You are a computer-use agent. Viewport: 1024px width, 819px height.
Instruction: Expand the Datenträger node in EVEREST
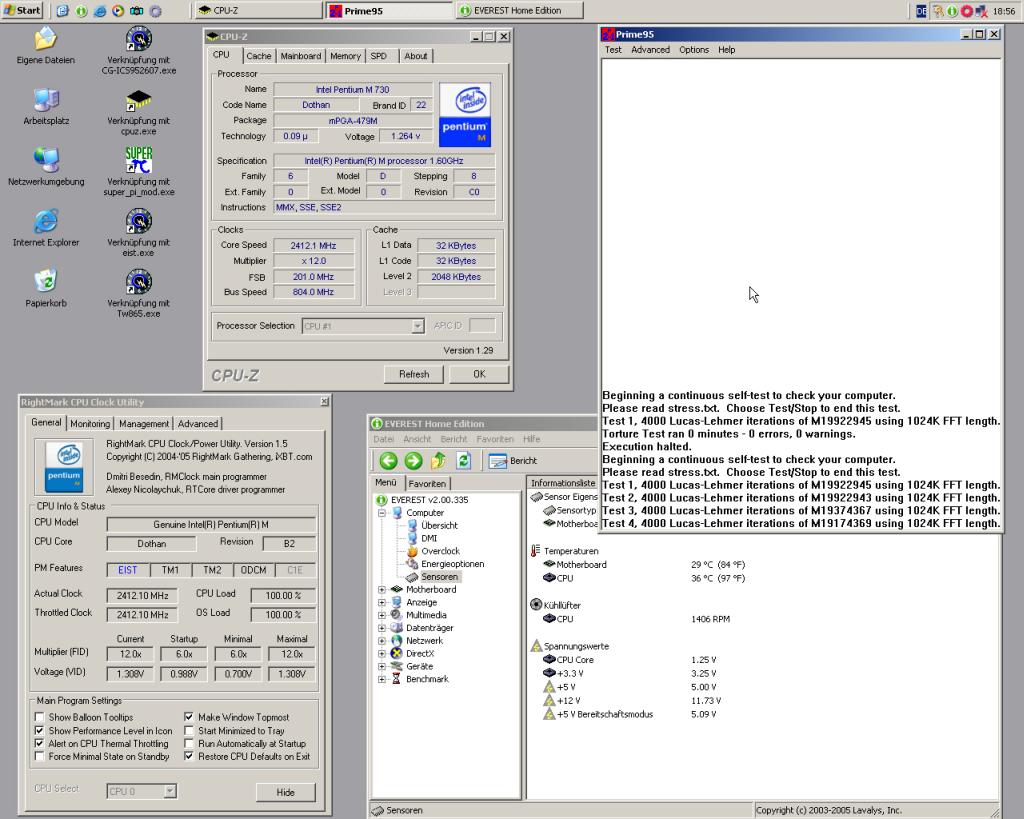click(382, 628)
